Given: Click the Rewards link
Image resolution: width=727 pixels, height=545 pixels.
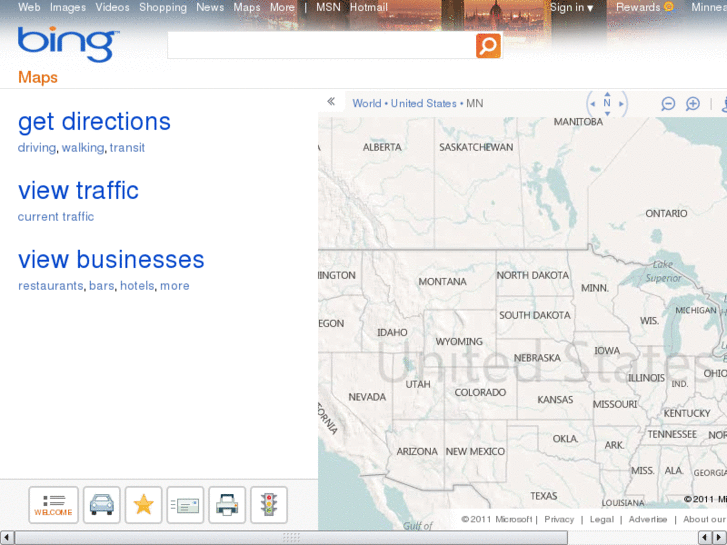Looking at the screenshot, I should [638, 7].
